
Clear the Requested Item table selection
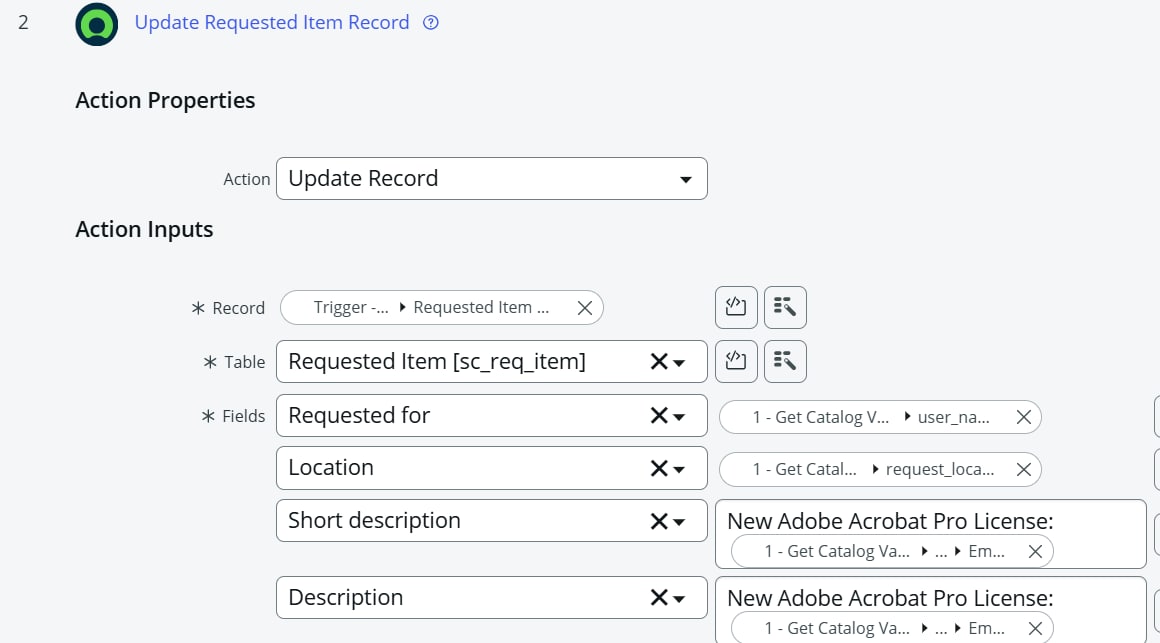tap(659, 361)
